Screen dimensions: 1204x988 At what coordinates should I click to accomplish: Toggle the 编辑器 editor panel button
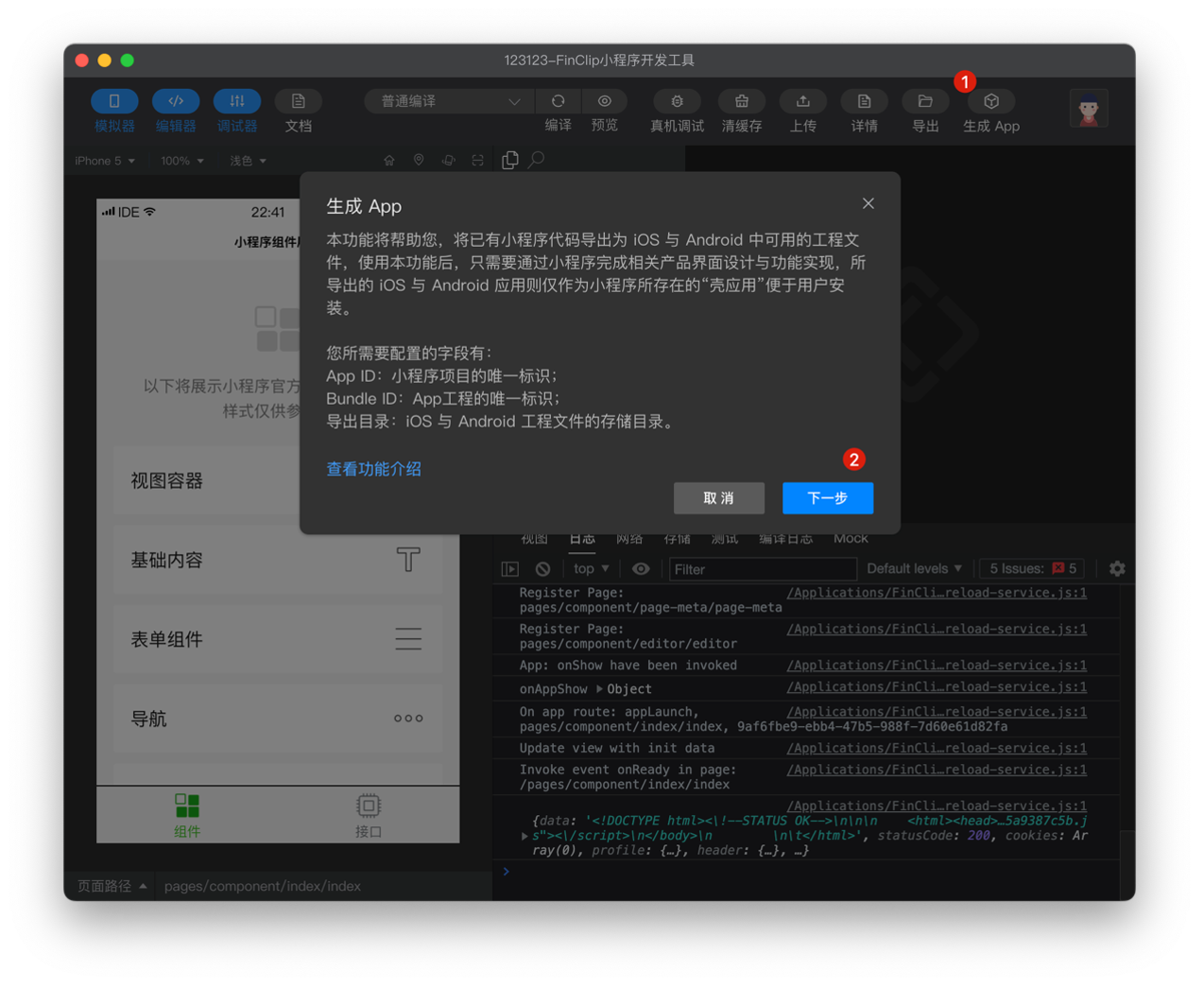pyautogui.click(x=176, y=101)
